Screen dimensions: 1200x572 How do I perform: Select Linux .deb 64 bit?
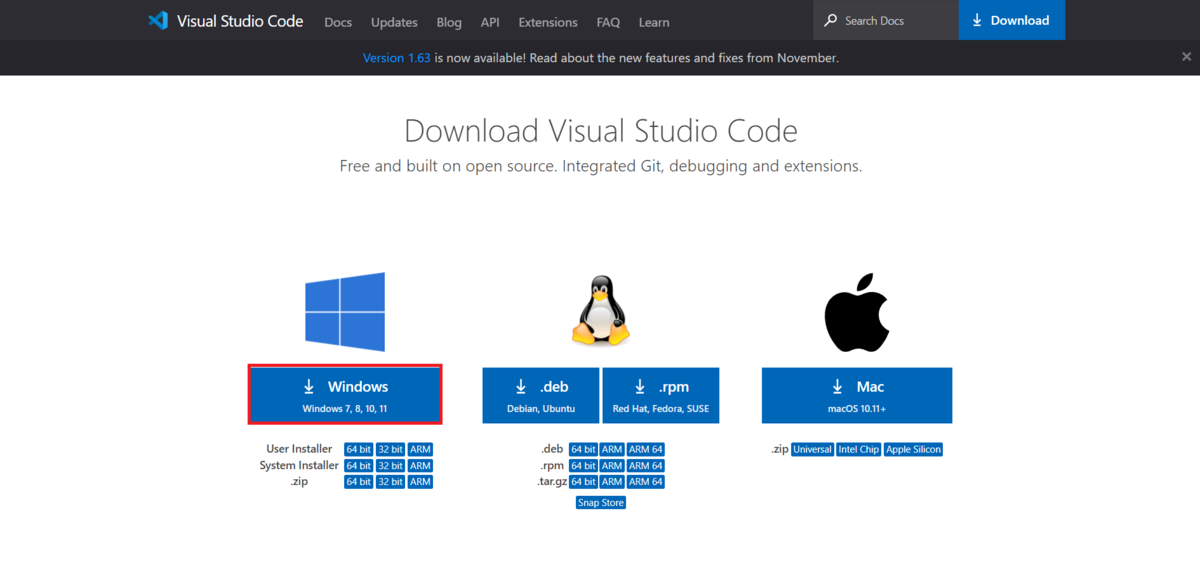point(583,450)
